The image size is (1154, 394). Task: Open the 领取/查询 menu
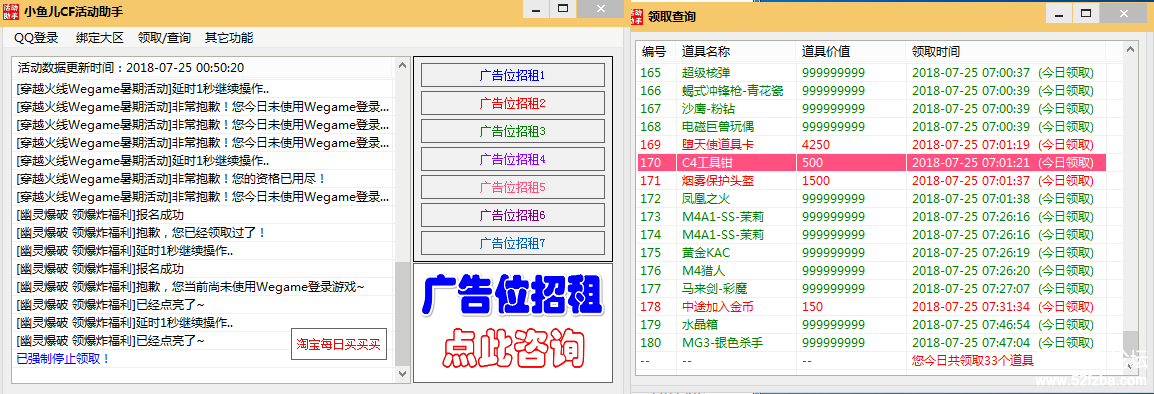coord(164,38)
